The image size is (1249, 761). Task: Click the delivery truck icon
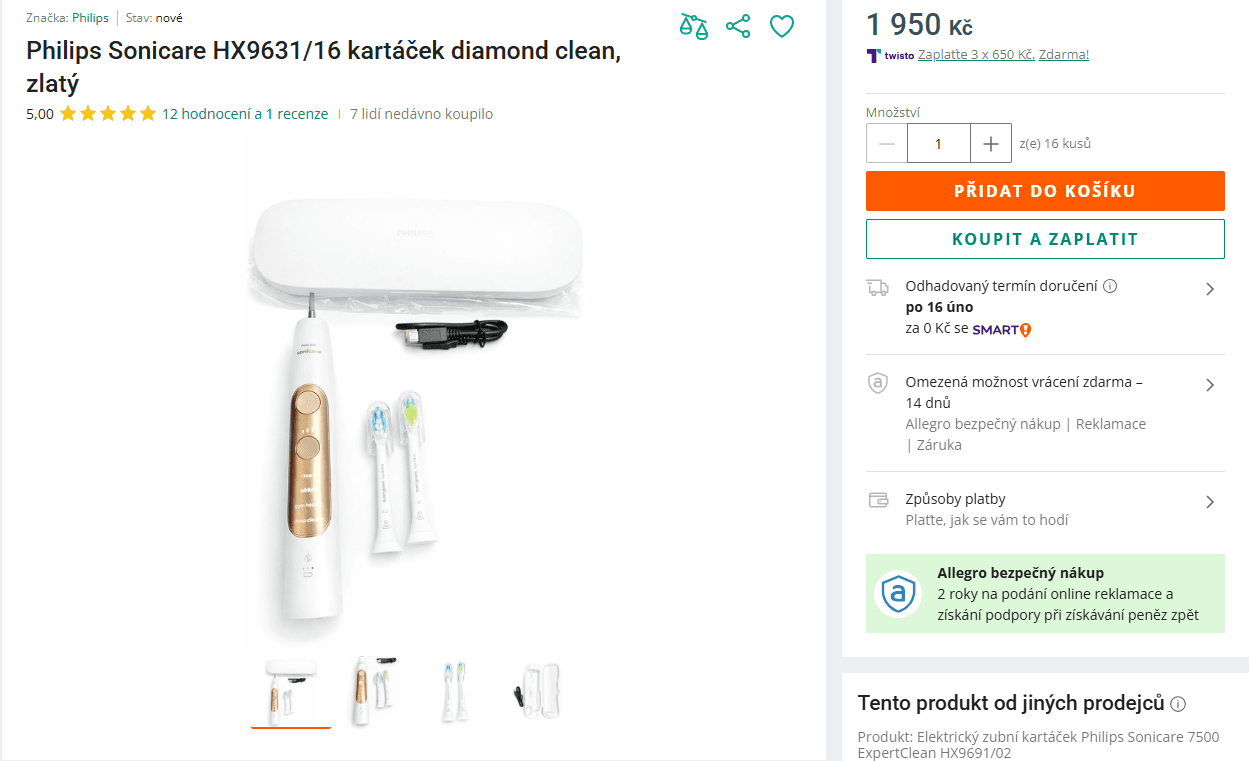click(x=876, y=287)
